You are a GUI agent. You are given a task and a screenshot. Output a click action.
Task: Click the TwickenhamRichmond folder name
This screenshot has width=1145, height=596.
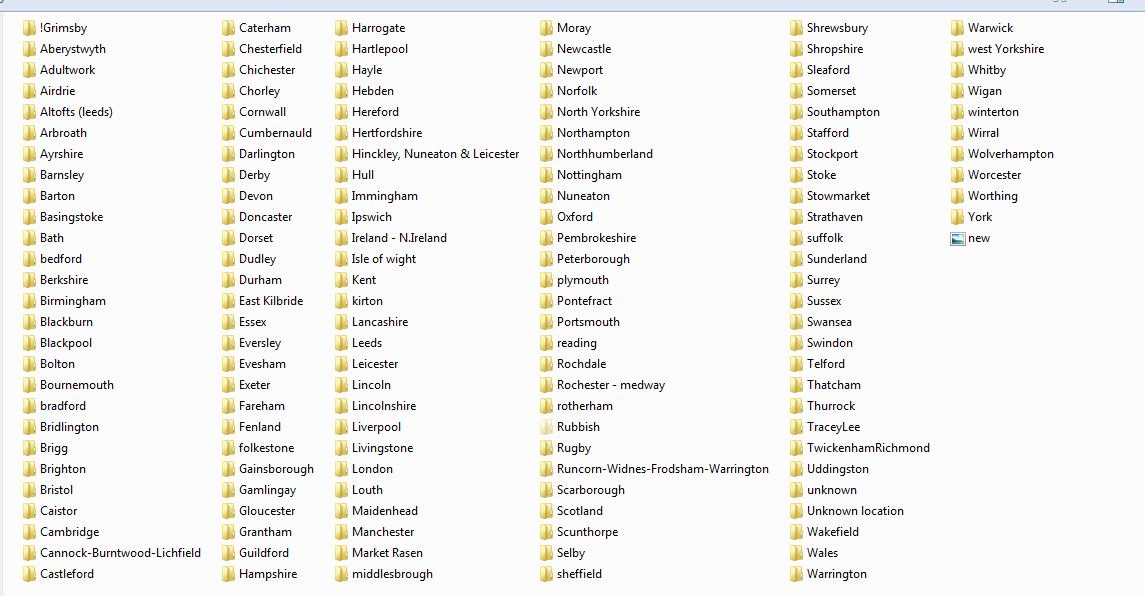pos(868,448)
